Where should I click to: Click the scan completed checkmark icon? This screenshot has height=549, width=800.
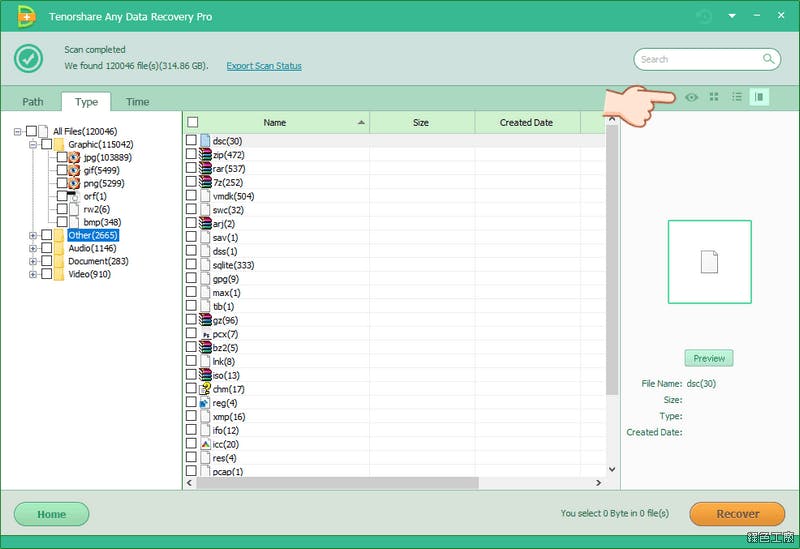[x=29, y=58]
